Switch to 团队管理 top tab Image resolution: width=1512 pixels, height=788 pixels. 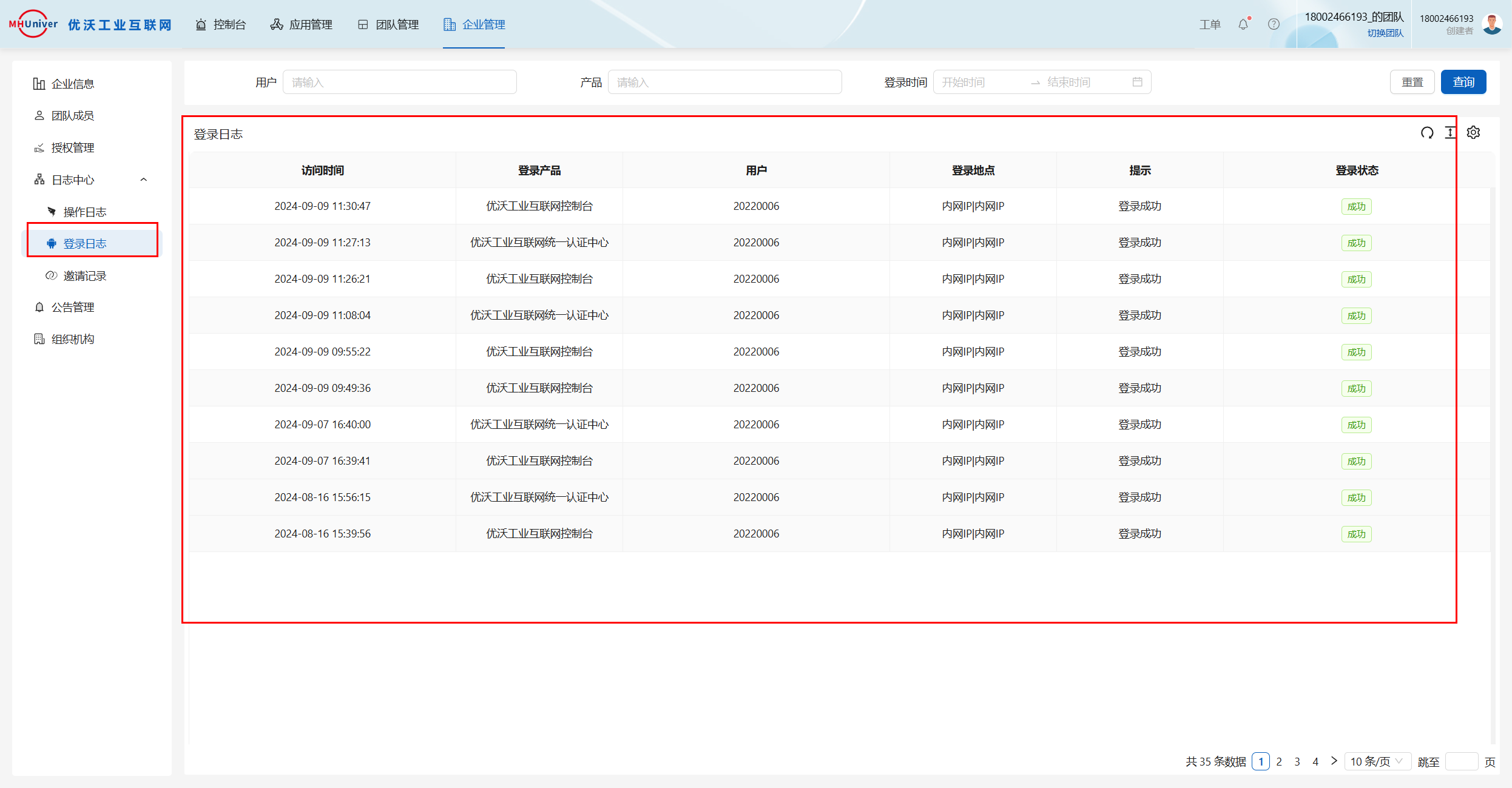tap(388, 24)
